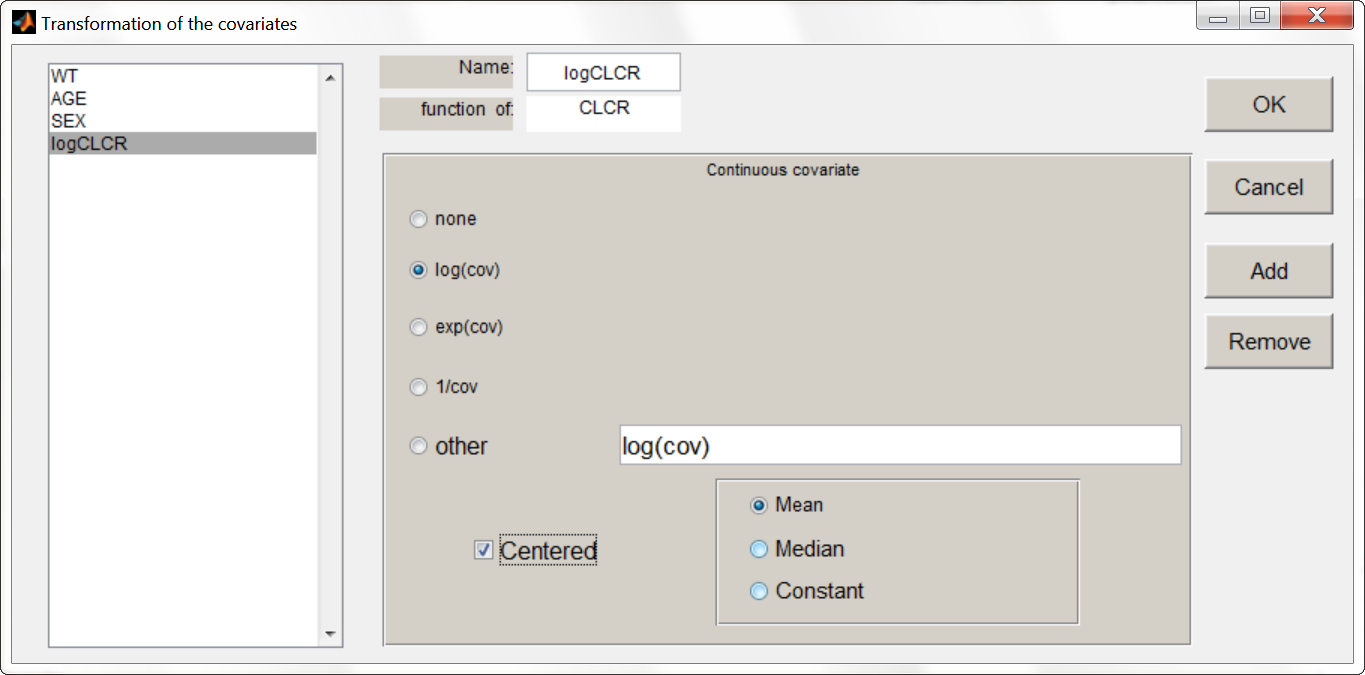Screen dimensions: 1365x675
Task: Select the 'none' transformation option
Action: tap(419, 219)
